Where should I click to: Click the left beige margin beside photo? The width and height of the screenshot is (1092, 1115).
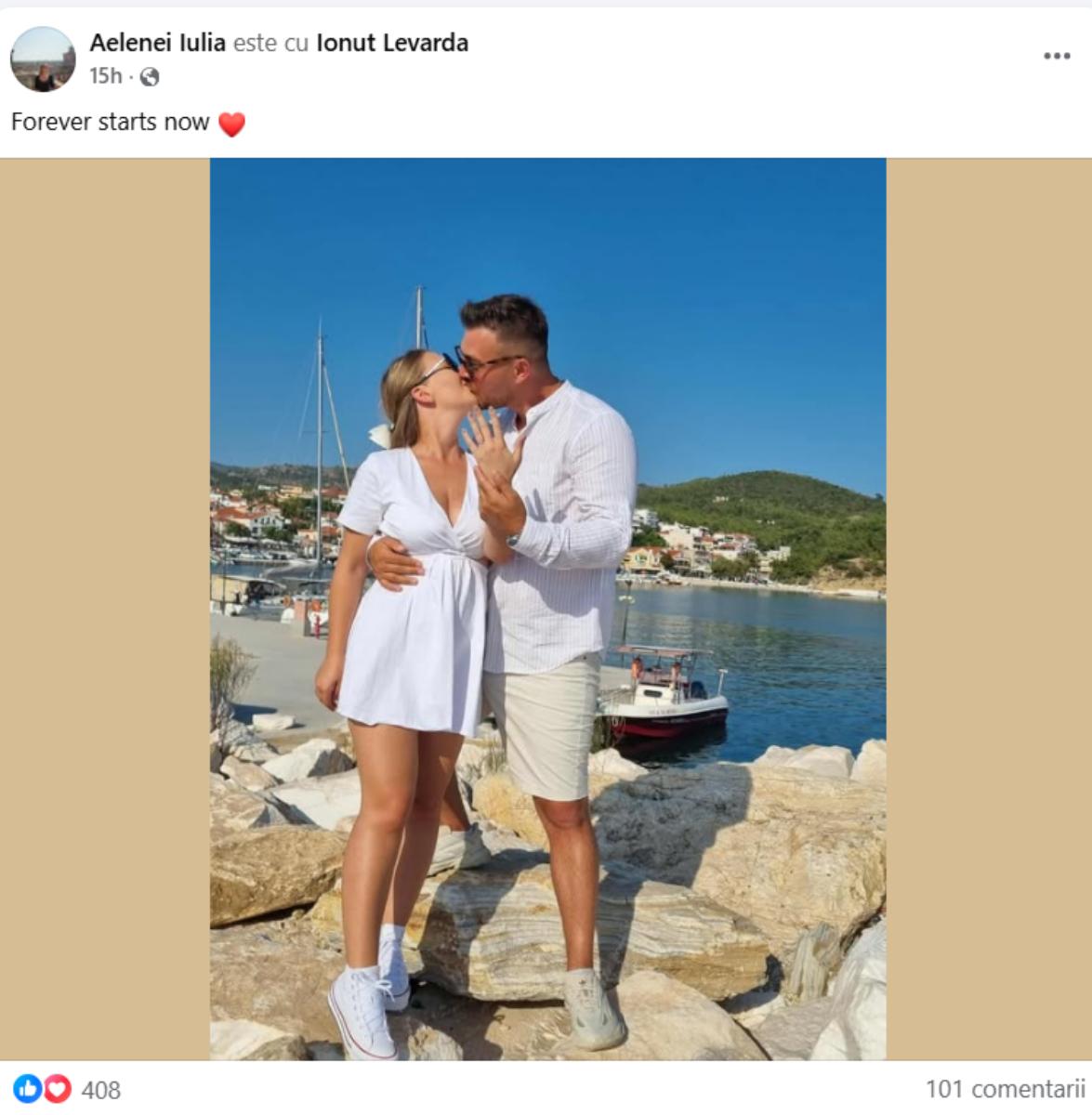tap(105, 609)
